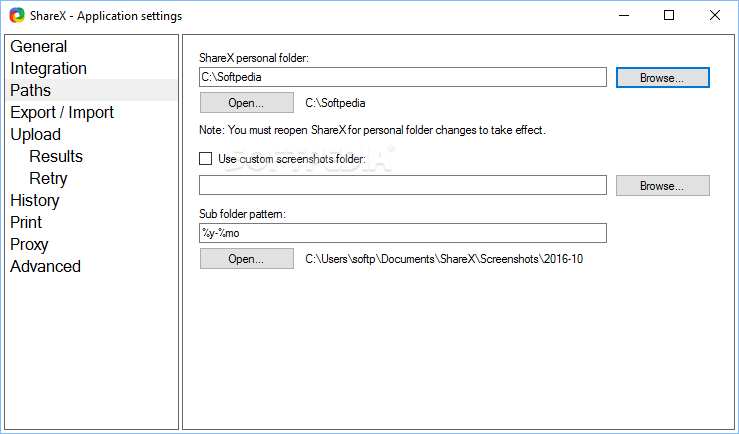The height and width of the screenshot is (434, 739).
Task: Click the ShareX personal folder path field
Action: [x=403, y=77]
